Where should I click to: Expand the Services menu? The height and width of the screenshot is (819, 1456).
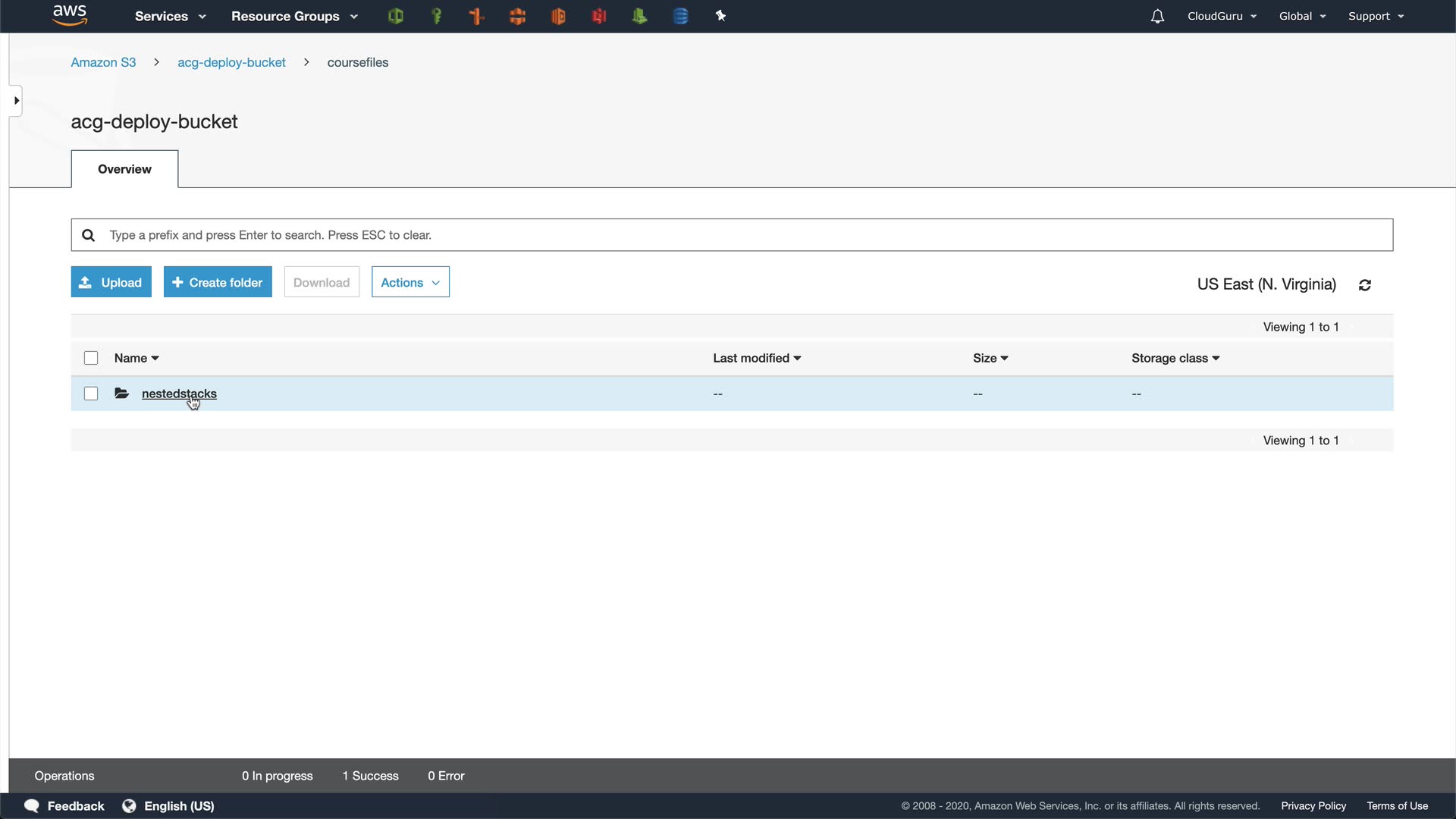pos(170,16)
